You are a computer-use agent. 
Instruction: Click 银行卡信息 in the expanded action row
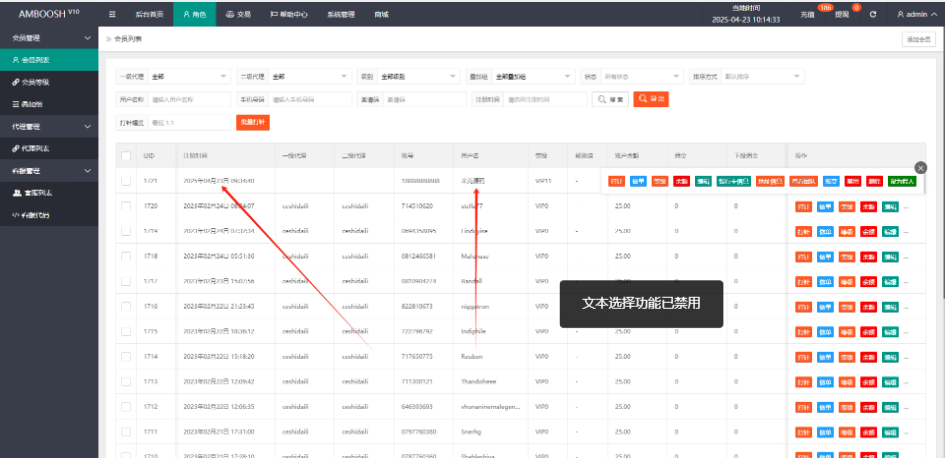click(733, 181)
